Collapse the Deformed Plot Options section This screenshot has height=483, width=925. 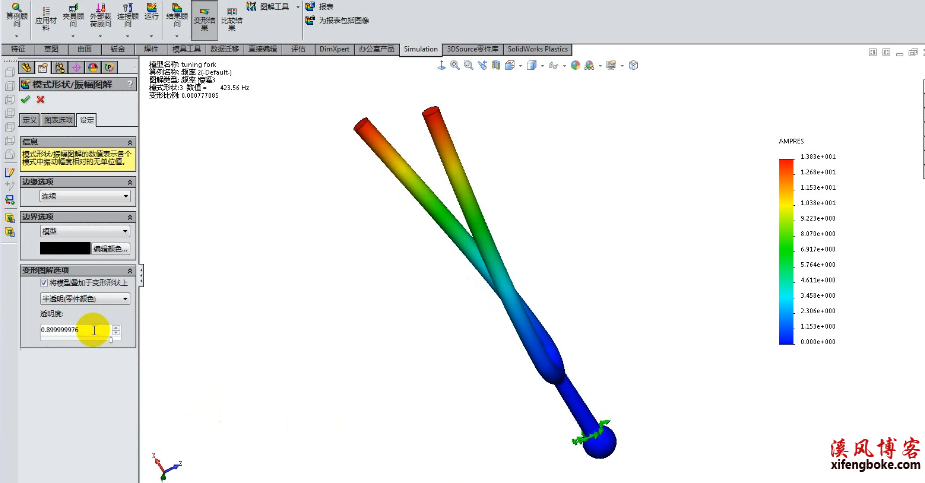(130, 270)
